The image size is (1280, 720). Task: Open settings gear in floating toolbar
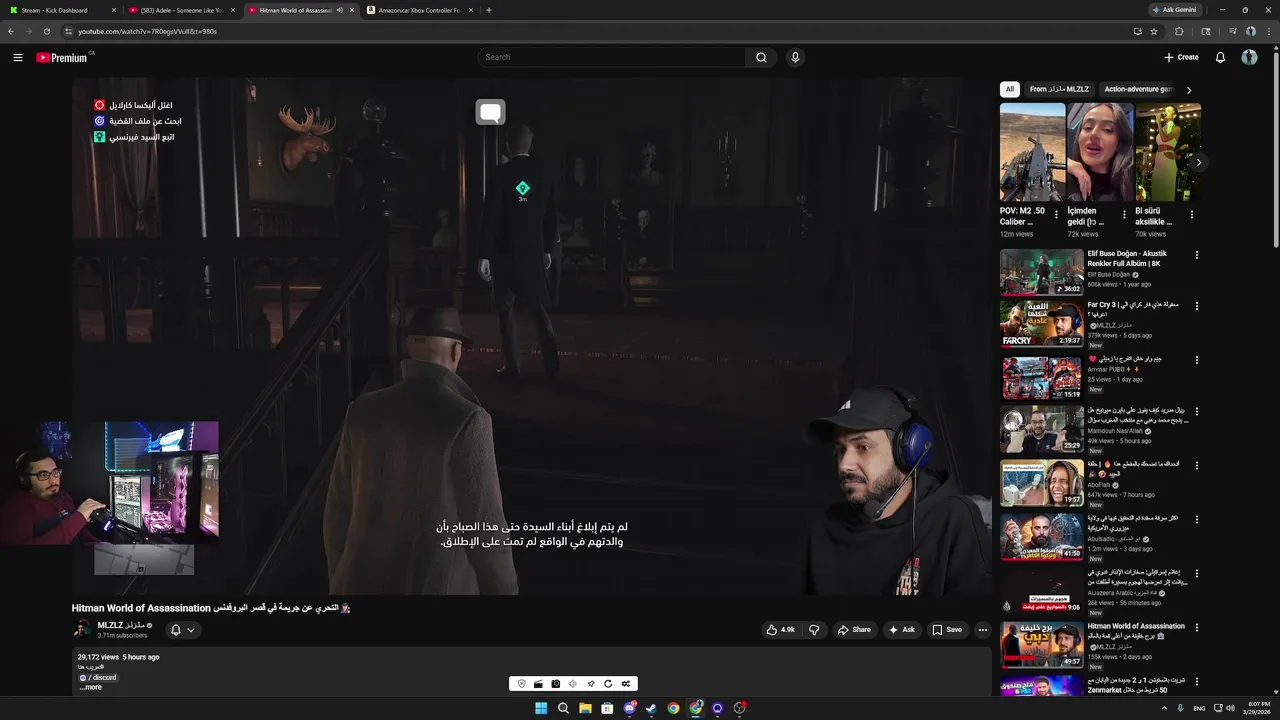pos(626,684)
